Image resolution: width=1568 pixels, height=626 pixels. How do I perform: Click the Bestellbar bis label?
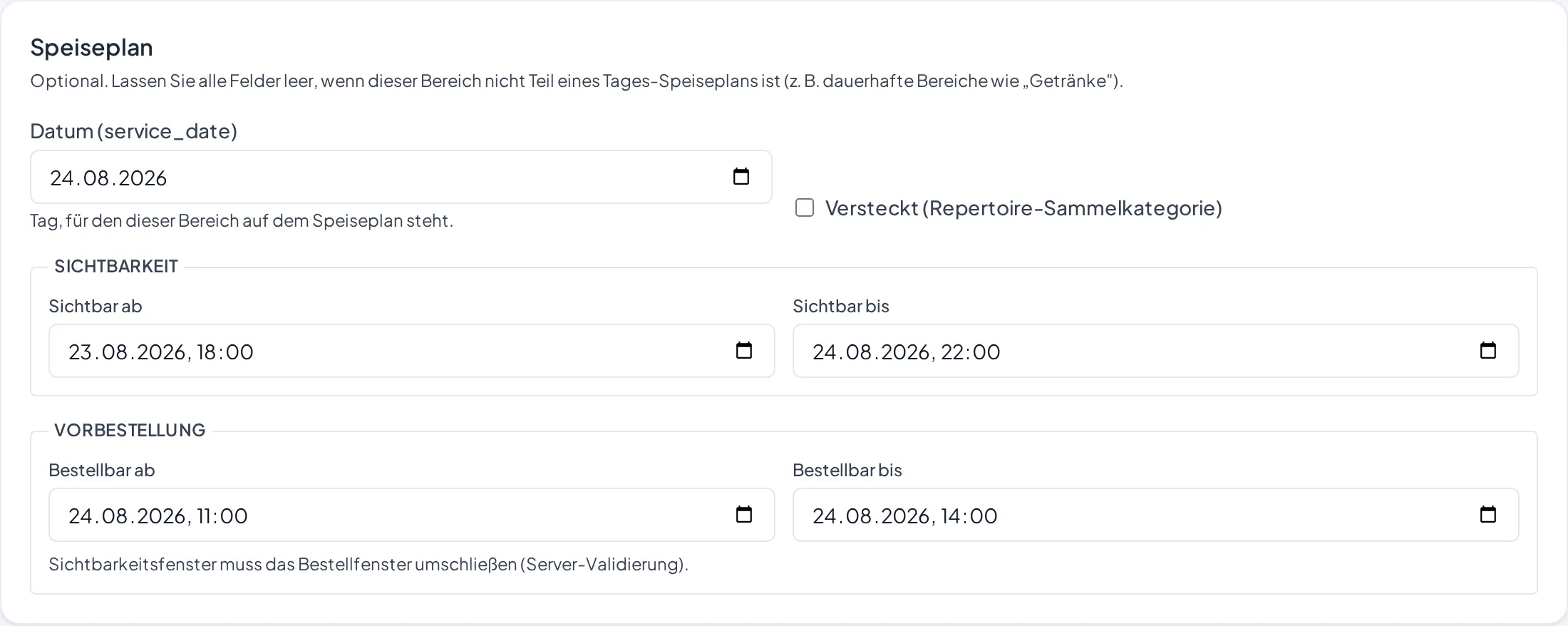coord(847,470)
